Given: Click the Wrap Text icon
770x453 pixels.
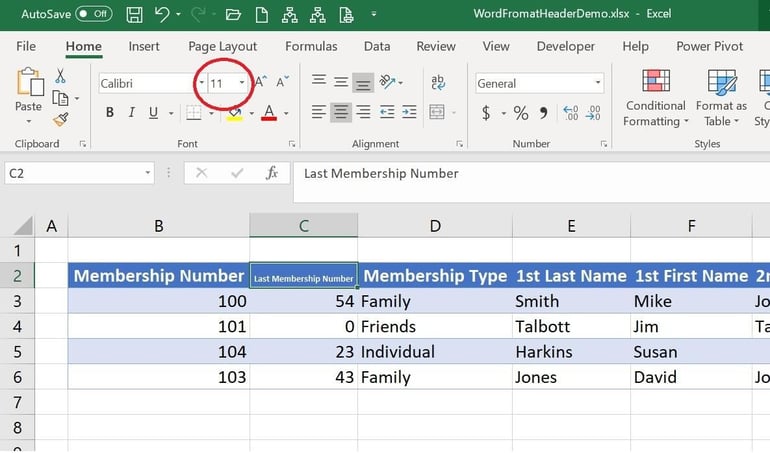Looking at the screenshot, I should click(438, 83).
